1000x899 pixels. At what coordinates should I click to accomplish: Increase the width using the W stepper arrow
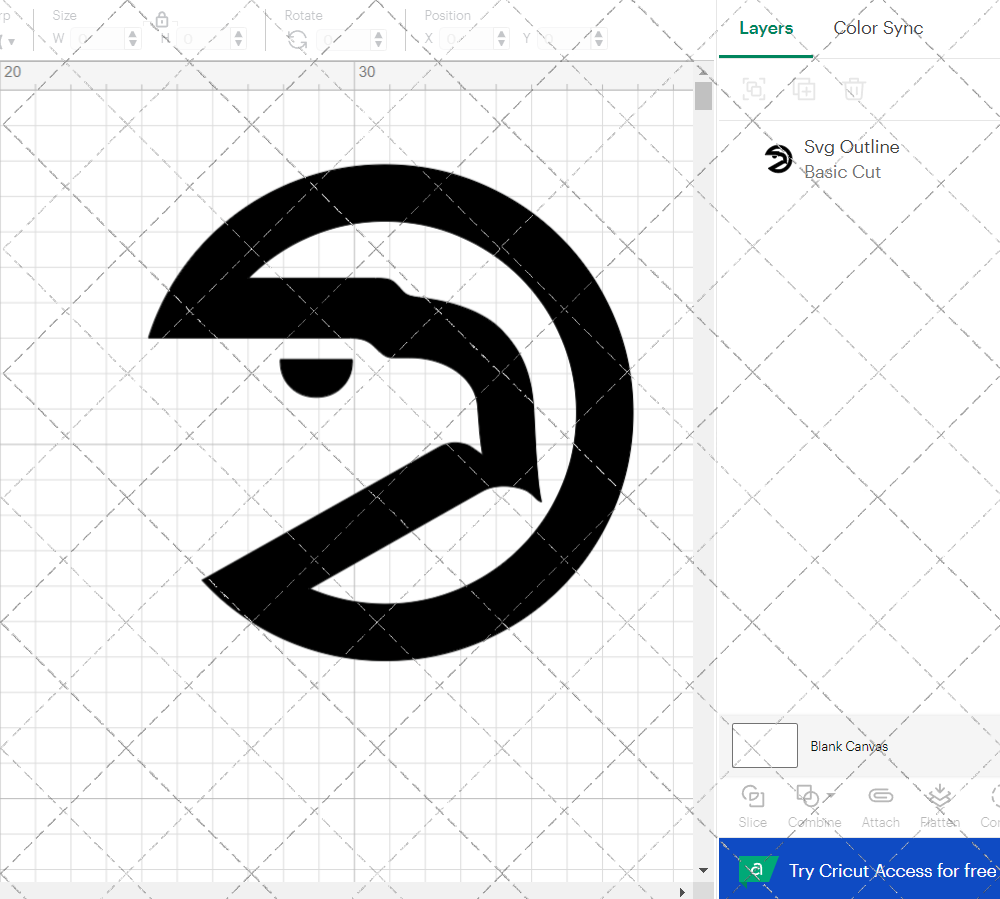click(133, 33)
